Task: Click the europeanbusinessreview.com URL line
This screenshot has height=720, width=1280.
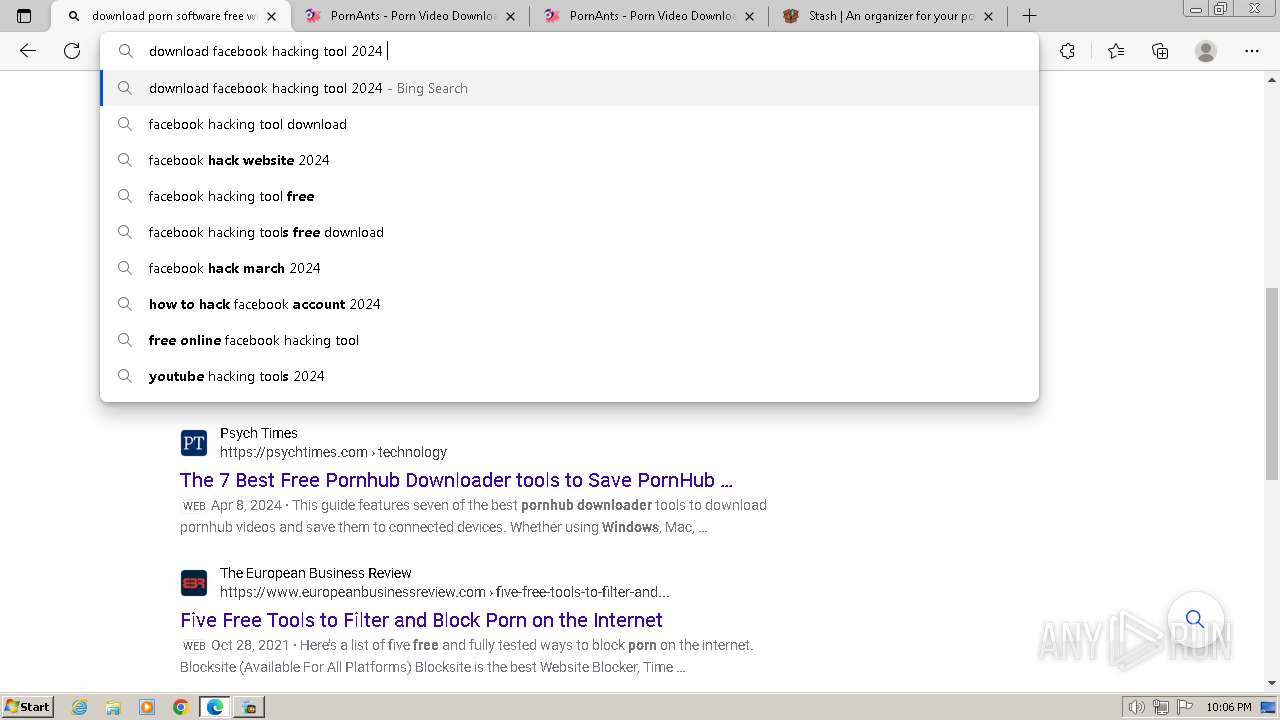Action: (x=445, y=592)
